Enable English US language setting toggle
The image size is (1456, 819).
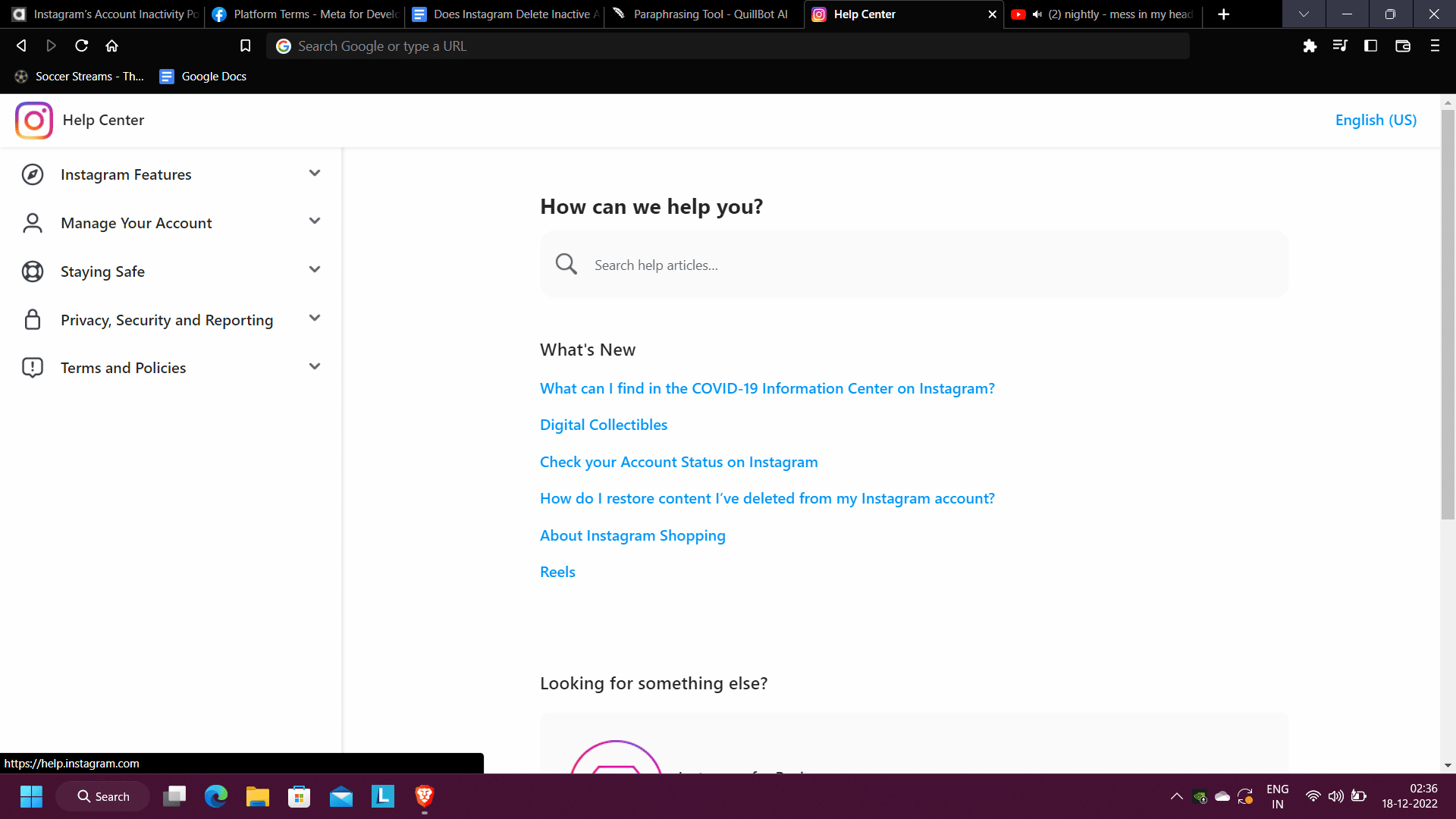coord(1375,120)
